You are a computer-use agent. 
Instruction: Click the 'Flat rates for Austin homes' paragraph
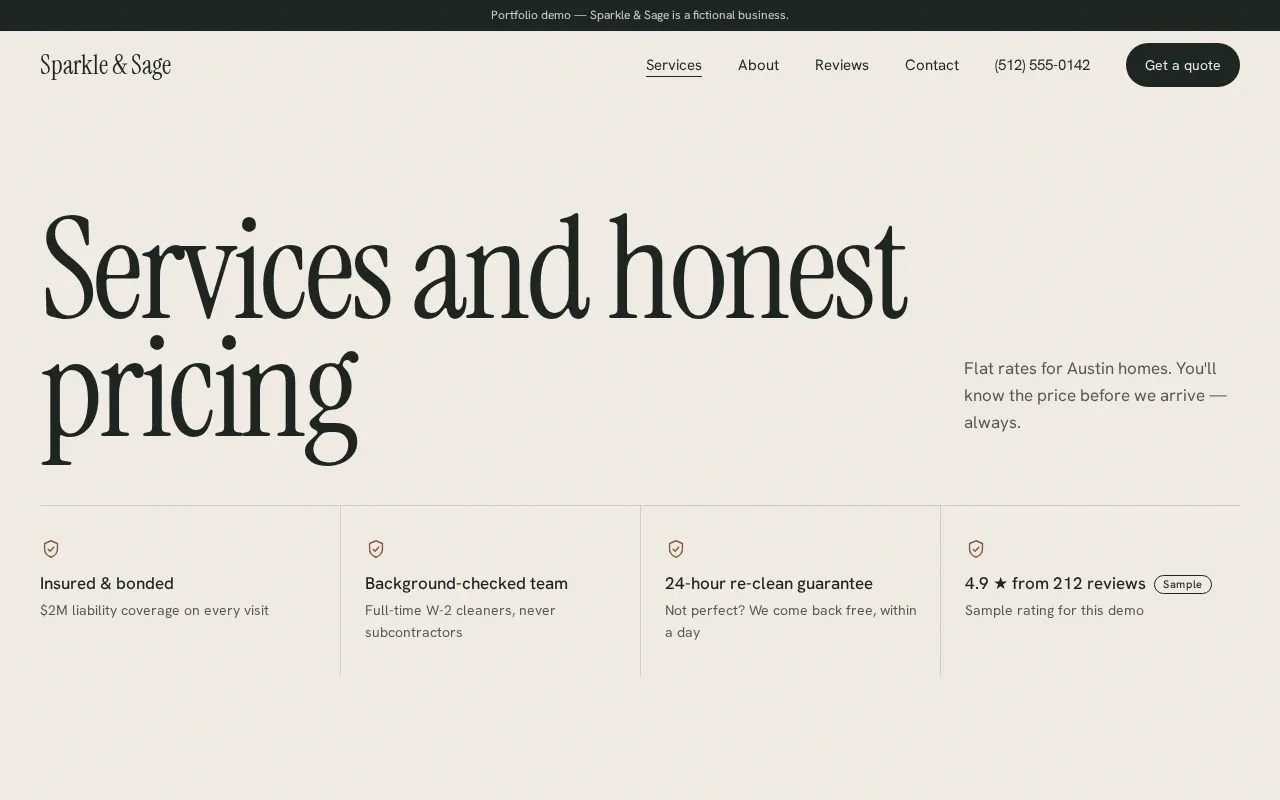tap(1095, 395)
